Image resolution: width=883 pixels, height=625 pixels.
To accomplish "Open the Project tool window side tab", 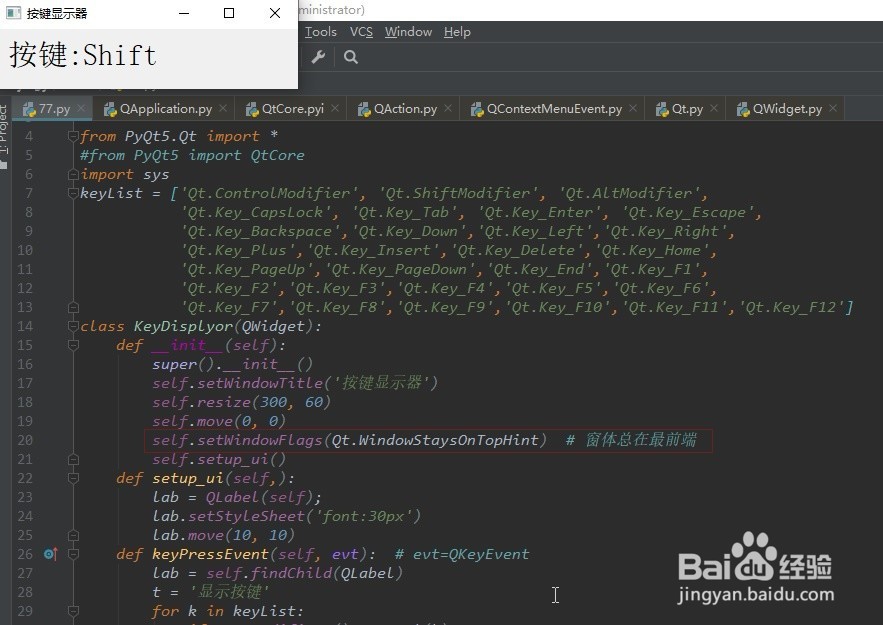I will (x=4, y=136).
